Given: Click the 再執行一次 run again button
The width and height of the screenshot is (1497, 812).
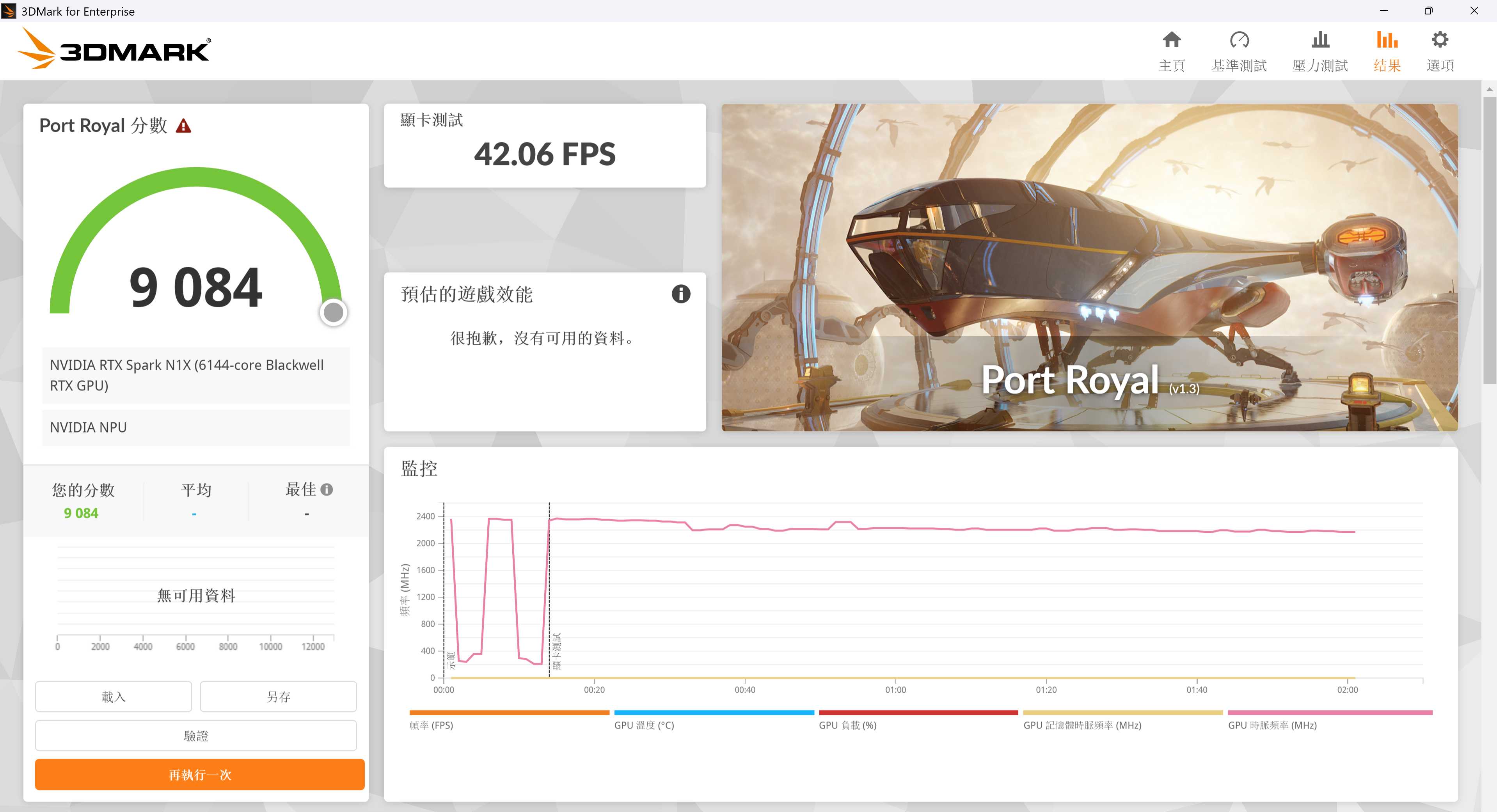Looking at the screenshot, I should [x=200, y=774].
